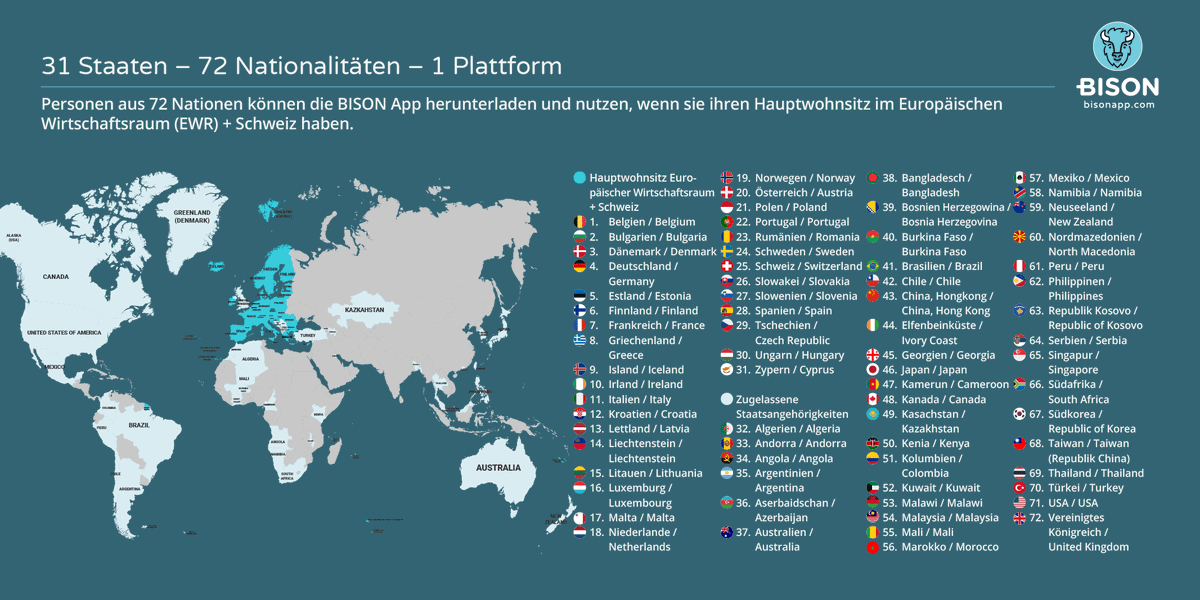Click the Norway flag icon

click(727, 178)
